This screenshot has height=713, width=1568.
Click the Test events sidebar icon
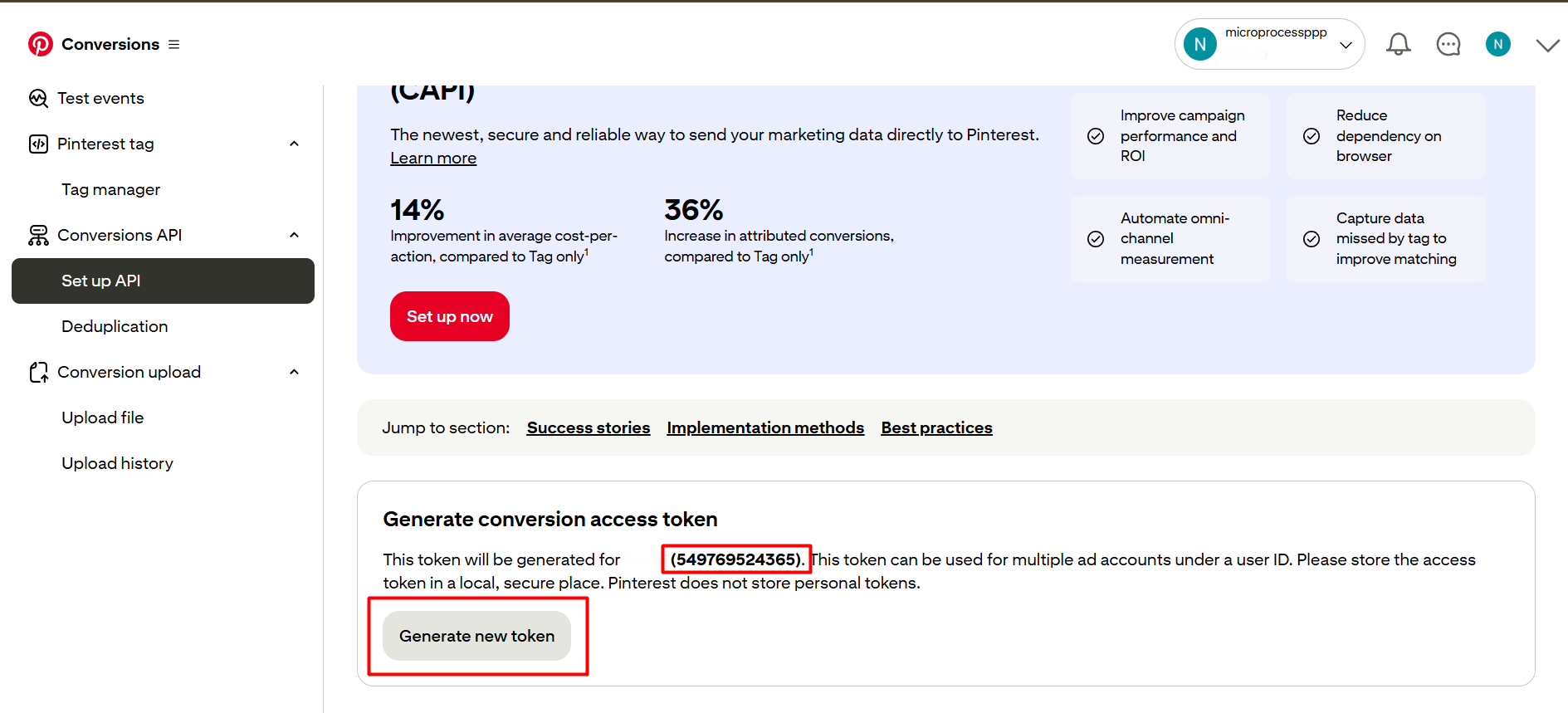click(x=38, y=98)
